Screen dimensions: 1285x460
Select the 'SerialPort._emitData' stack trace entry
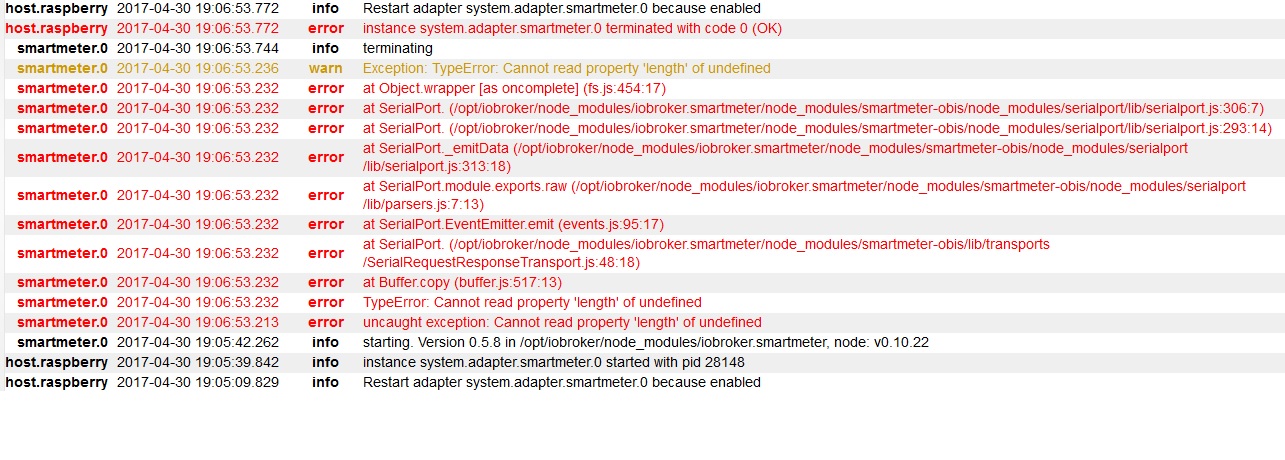[775, 157]
